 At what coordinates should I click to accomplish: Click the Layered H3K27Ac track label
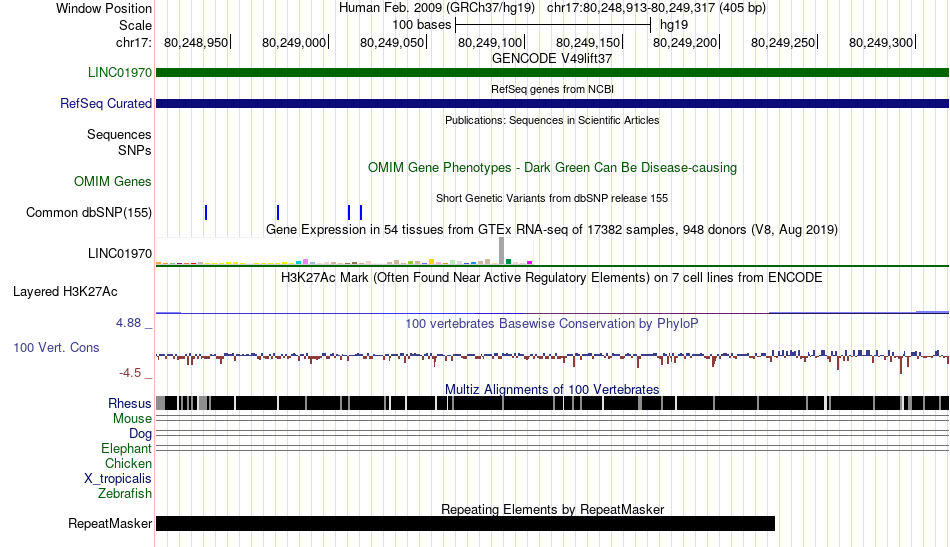[65, 292]
